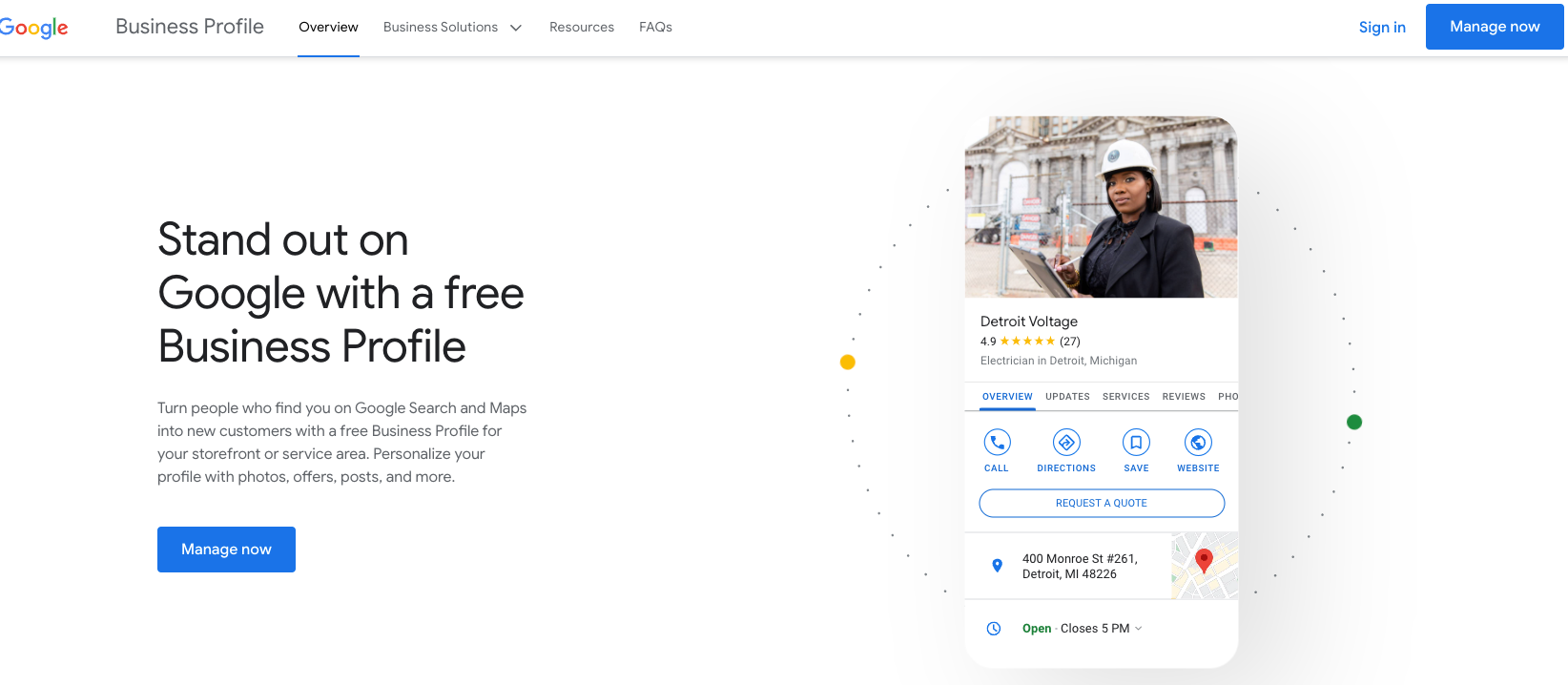The image size is (1568, 685).
Task: Switch to the Updates tab in profile card
Action: coord(1067,397)
